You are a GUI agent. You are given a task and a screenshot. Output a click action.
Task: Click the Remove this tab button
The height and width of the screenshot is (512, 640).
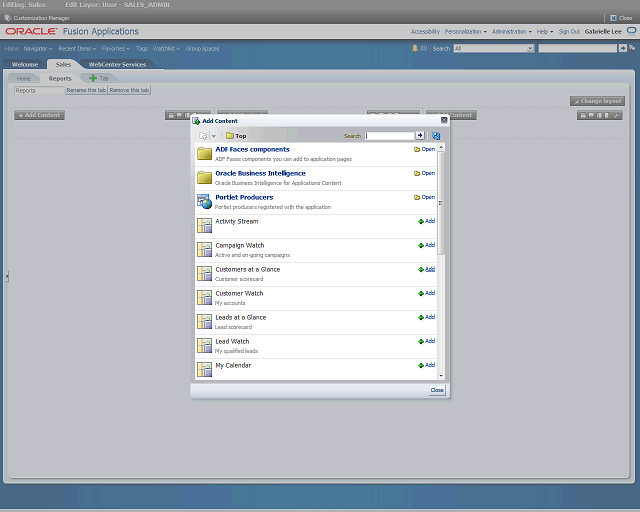coord(129,90)
